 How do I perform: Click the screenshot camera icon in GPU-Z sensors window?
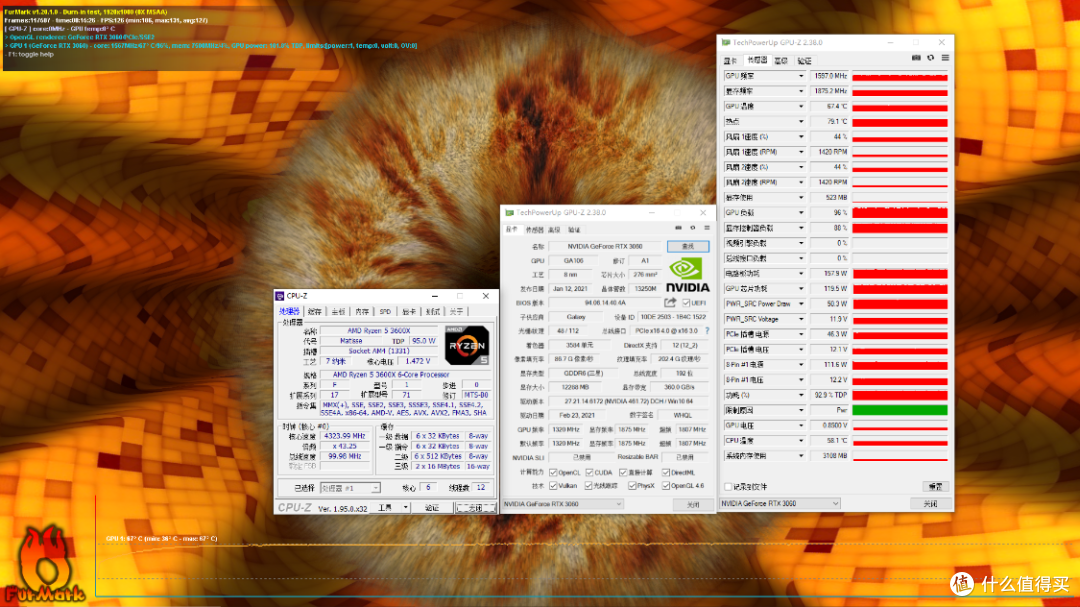click(x=916, y=59)
